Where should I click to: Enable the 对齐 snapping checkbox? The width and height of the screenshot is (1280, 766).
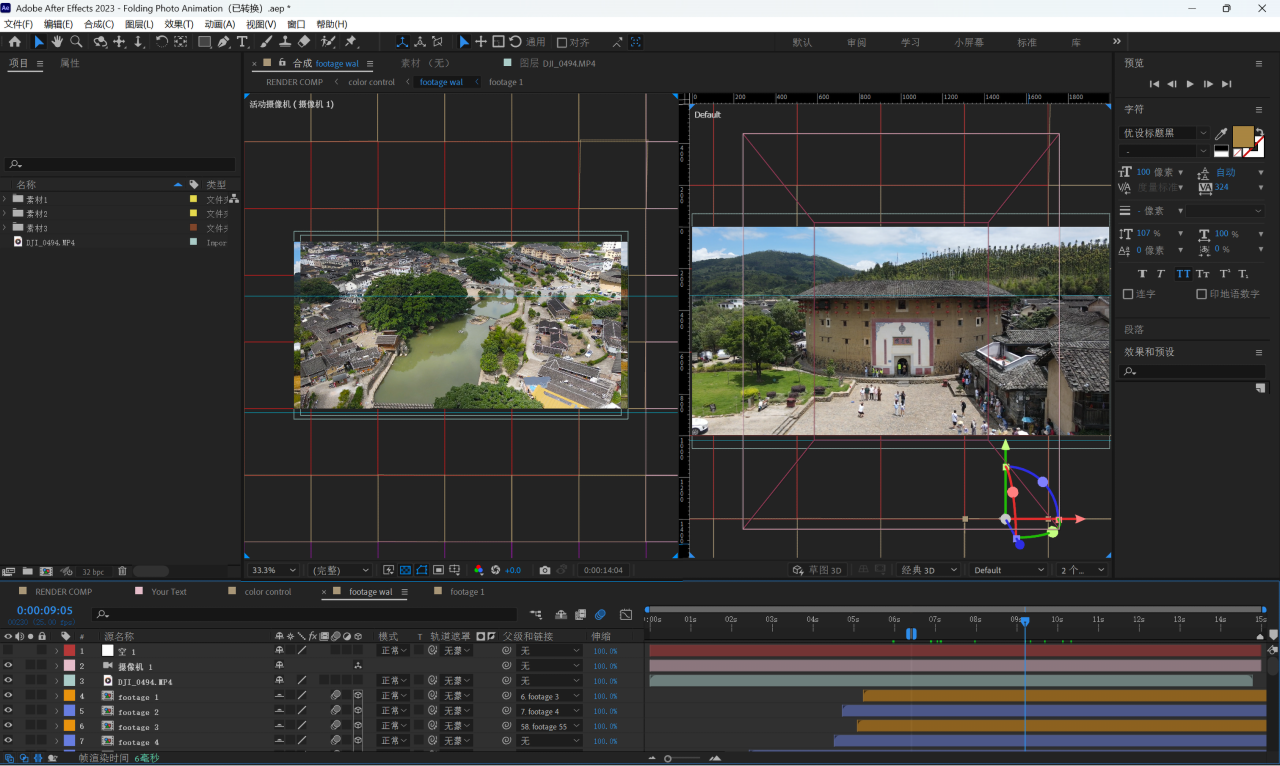(562, 42)
